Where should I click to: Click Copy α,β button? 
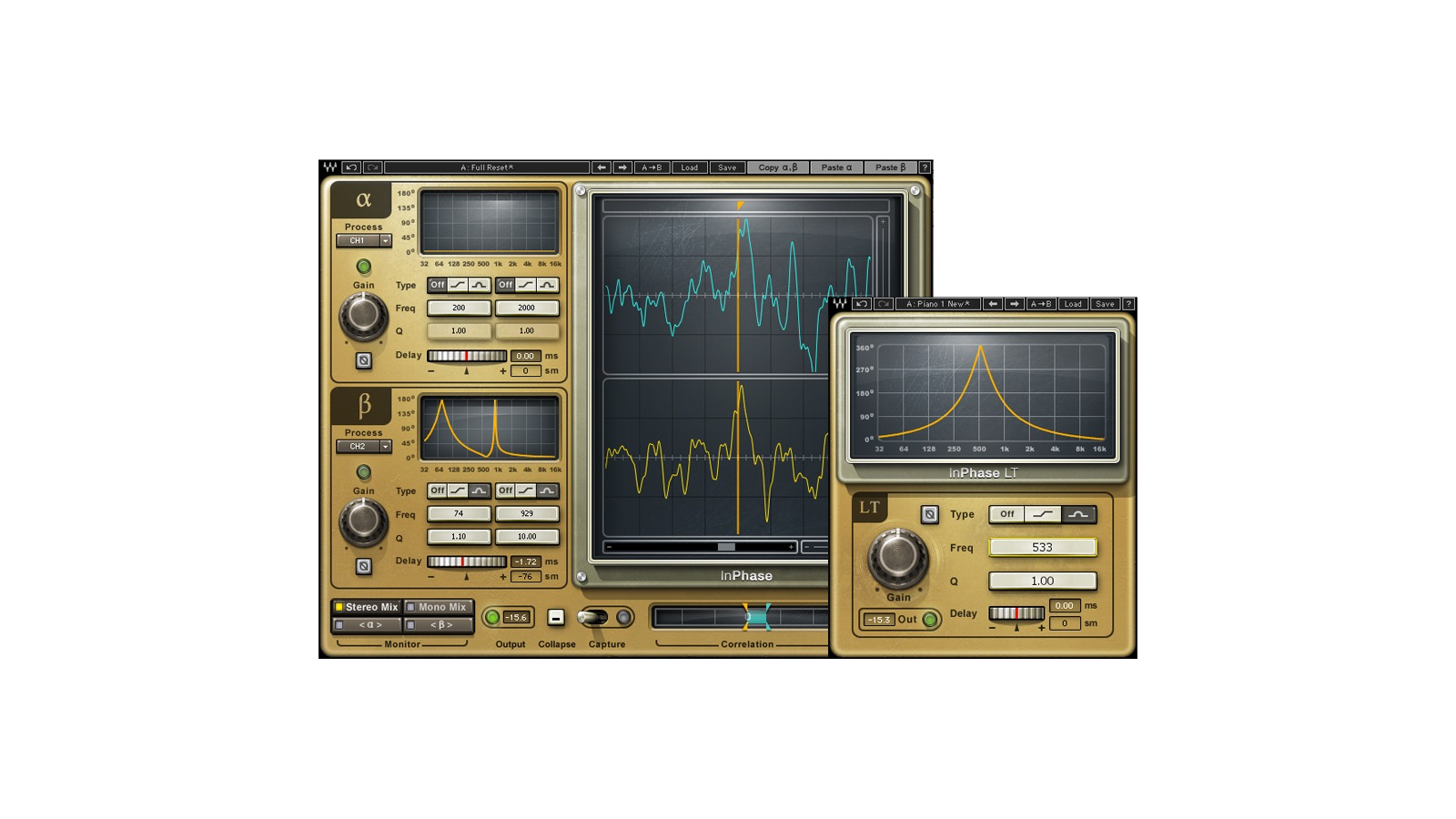click(778, 167)
